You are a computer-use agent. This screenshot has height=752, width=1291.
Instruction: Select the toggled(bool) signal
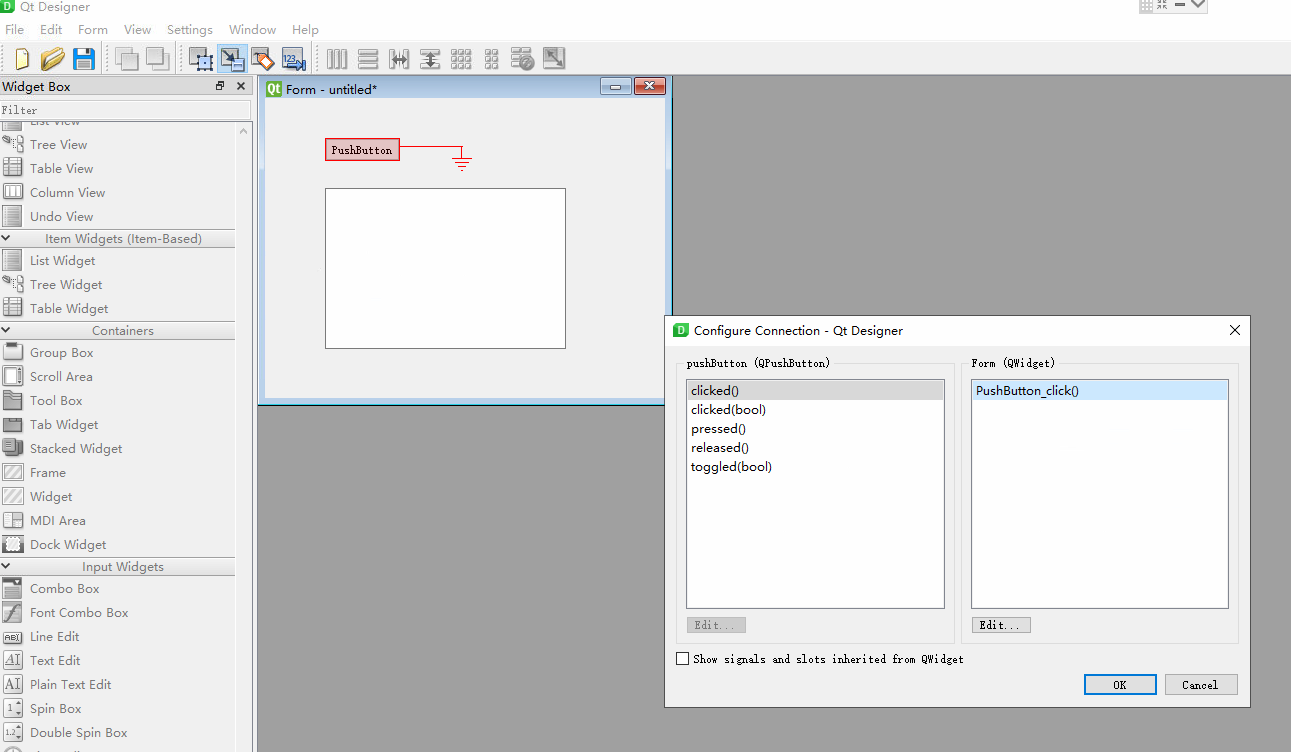tap(731, 467)
